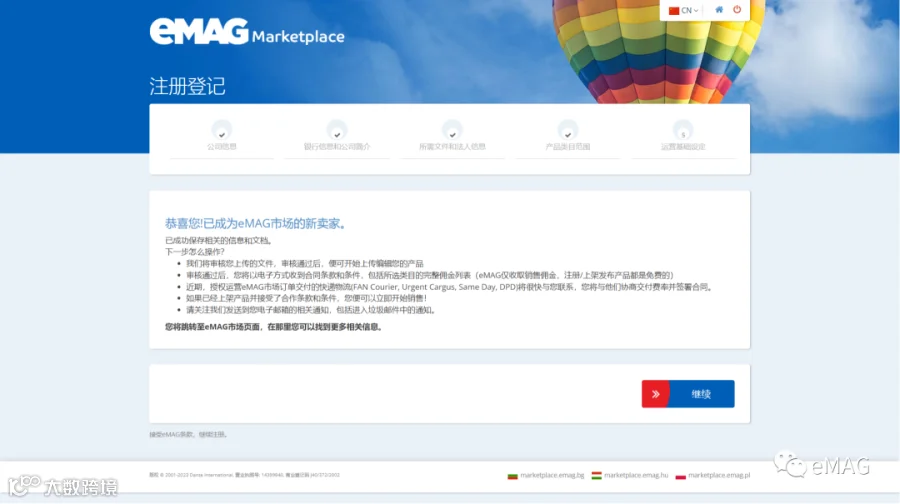Select the 所需文件和法人信息 step
900x504 pixels.
(452, 137)
